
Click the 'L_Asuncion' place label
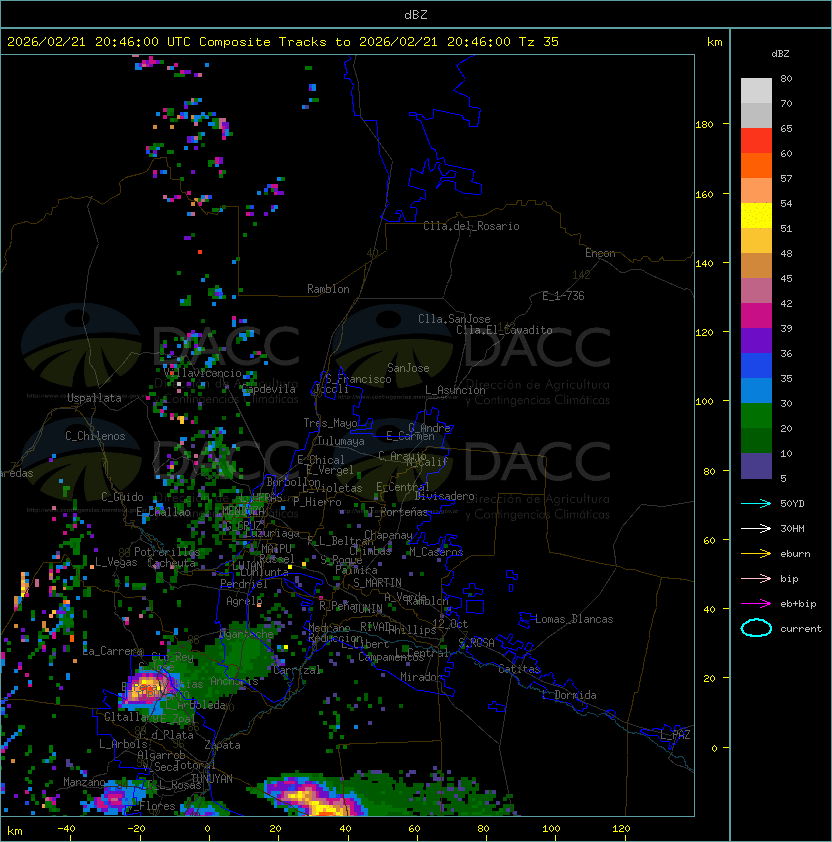(x=455, y=390)
